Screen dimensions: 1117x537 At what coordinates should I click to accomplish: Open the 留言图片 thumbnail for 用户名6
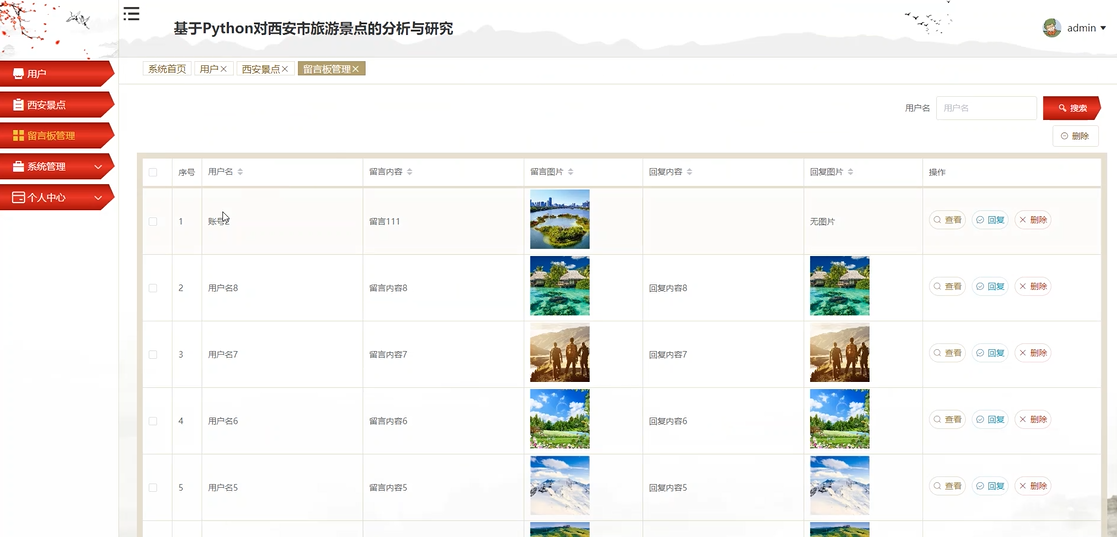tap(560, 419)
